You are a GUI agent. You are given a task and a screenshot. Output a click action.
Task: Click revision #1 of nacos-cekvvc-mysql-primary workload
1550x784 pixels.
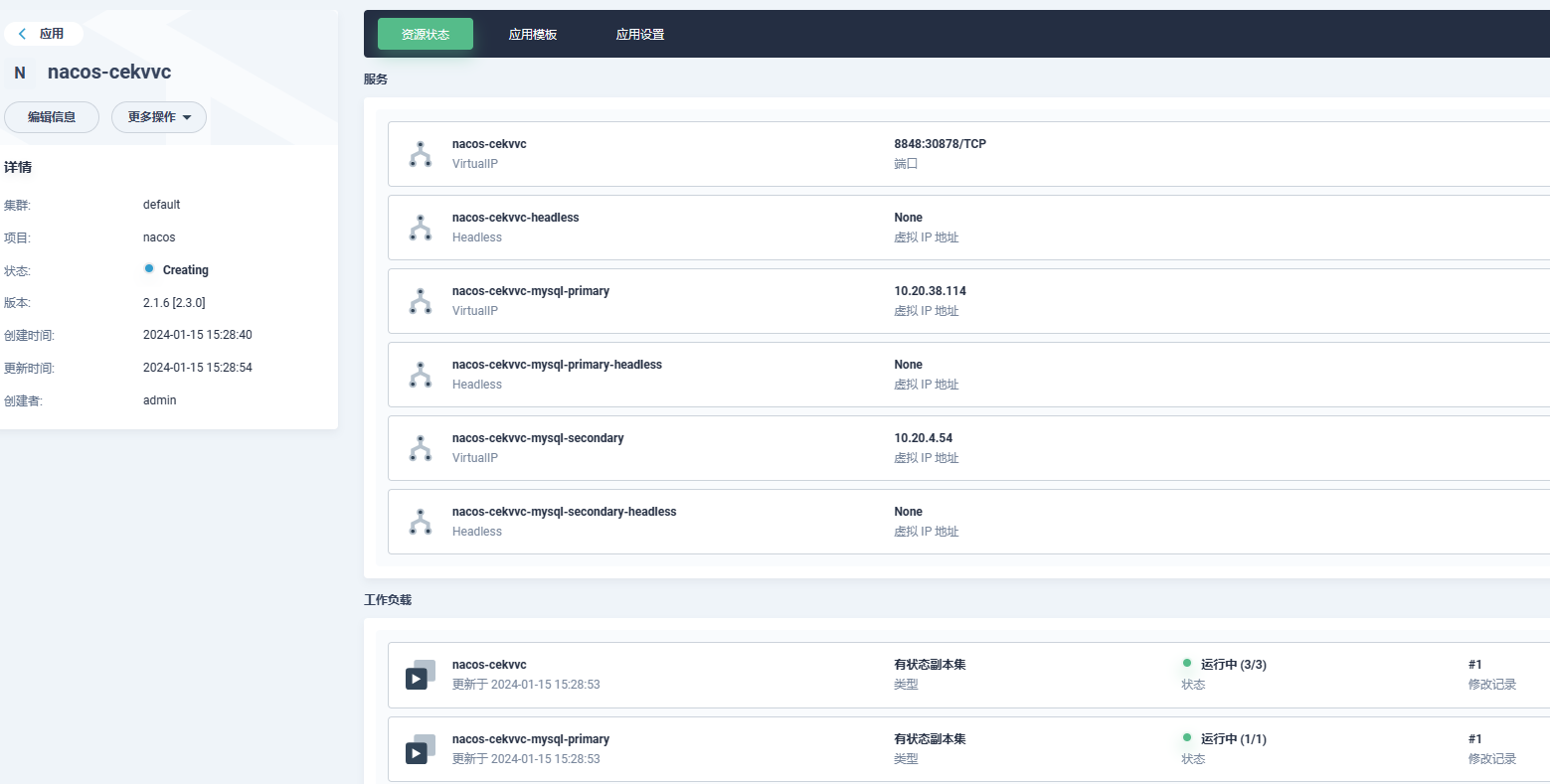[1475, 739]
